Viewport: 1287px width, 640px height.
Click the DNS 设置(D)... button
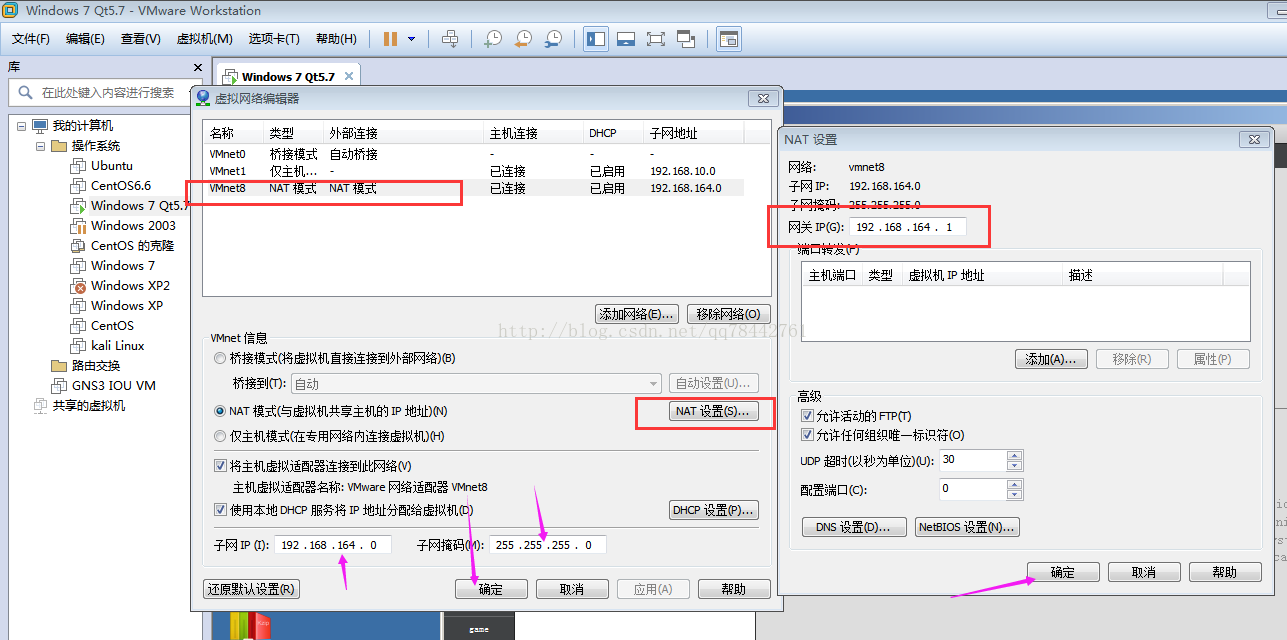[x=854, y=527]
